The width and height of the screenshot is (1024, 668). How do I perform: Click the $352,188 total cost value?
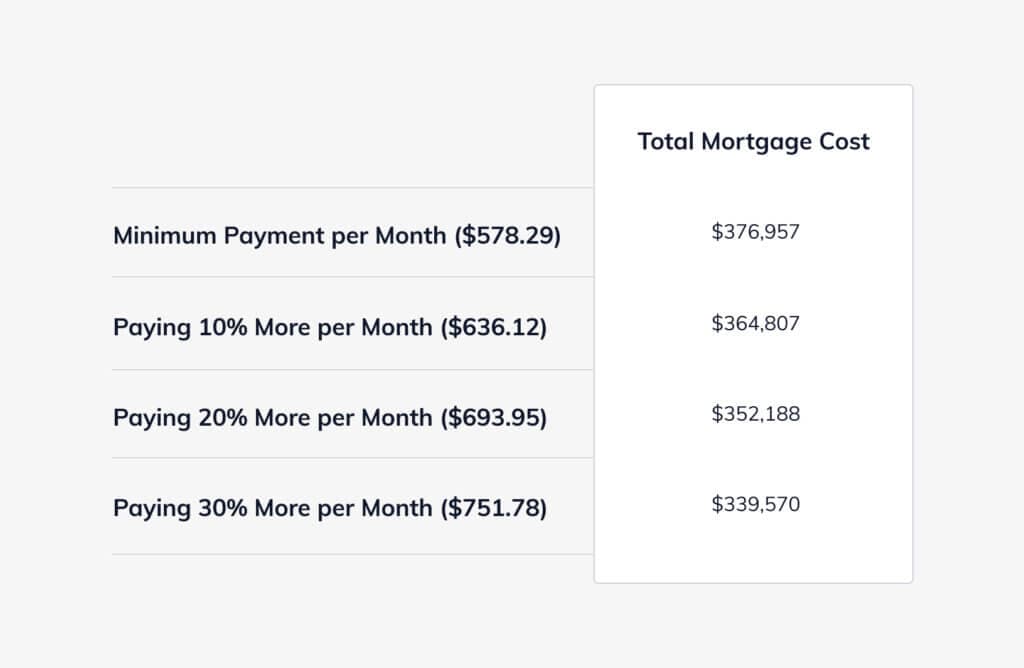pos(755,413)
